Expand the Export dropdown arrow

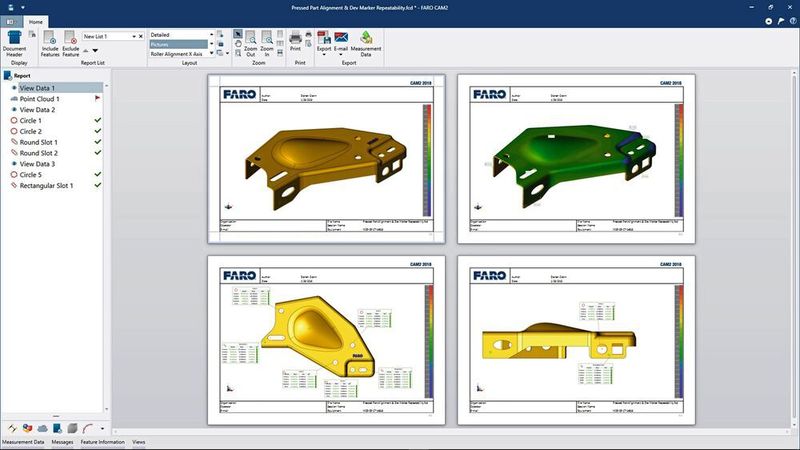click(324, 55)
